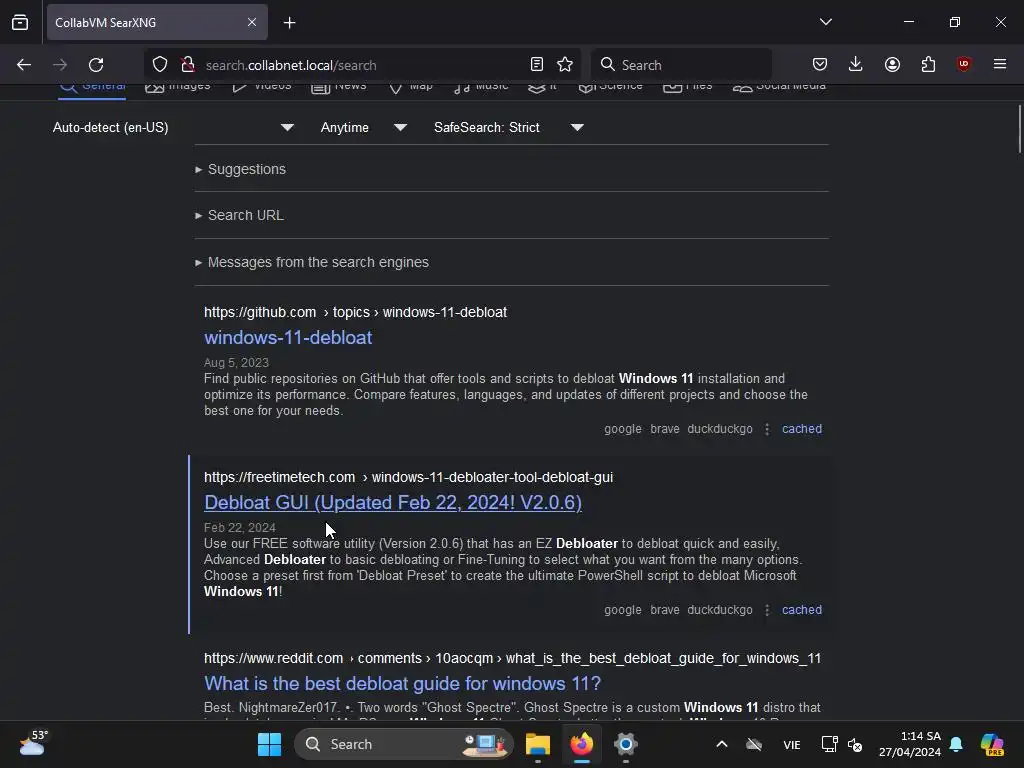Switch VIE input language indicator
This screenshot has width=1024, height=768.
[x=792, y=745]
